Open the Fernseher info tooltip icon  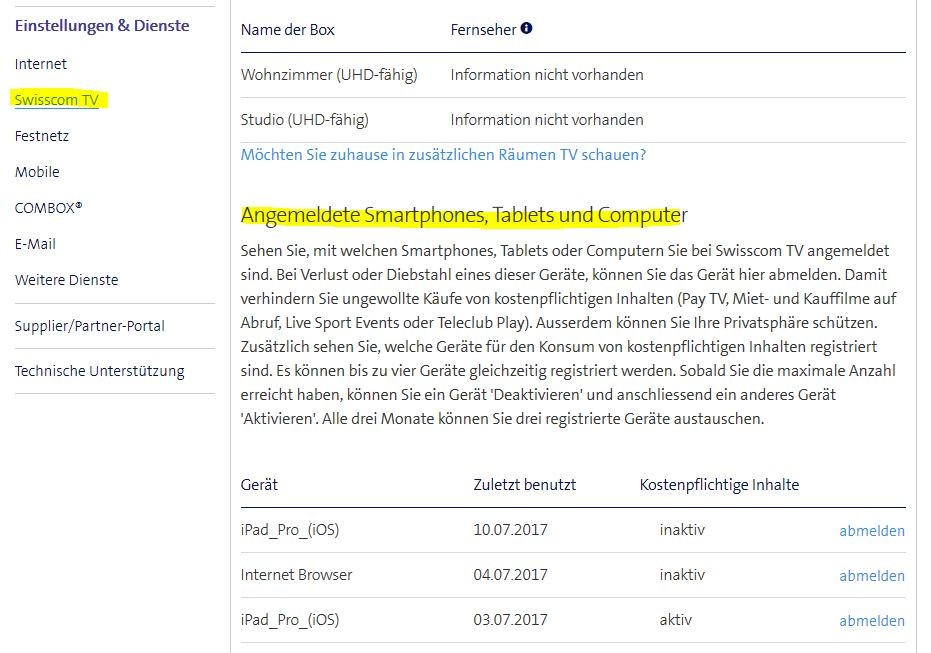click(524, 29)
